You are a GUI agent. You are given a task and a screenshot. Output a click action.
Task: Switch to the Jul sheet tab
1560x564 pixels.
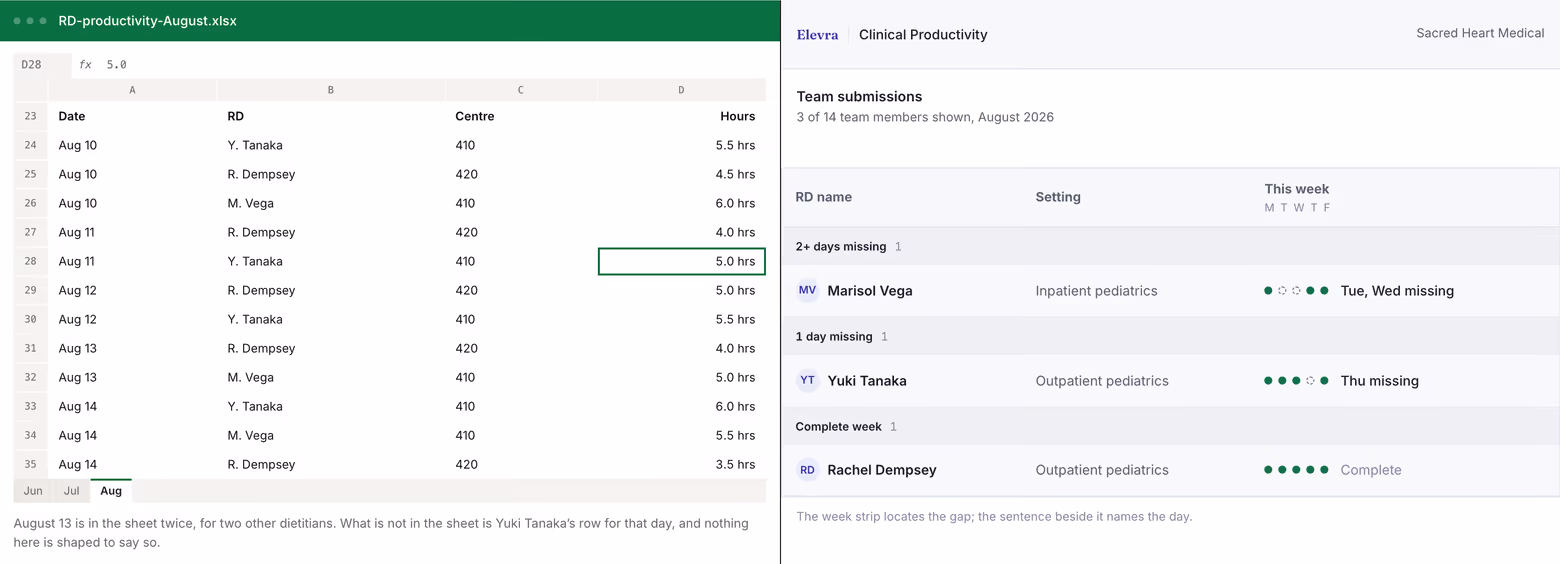tap(71, 491)
